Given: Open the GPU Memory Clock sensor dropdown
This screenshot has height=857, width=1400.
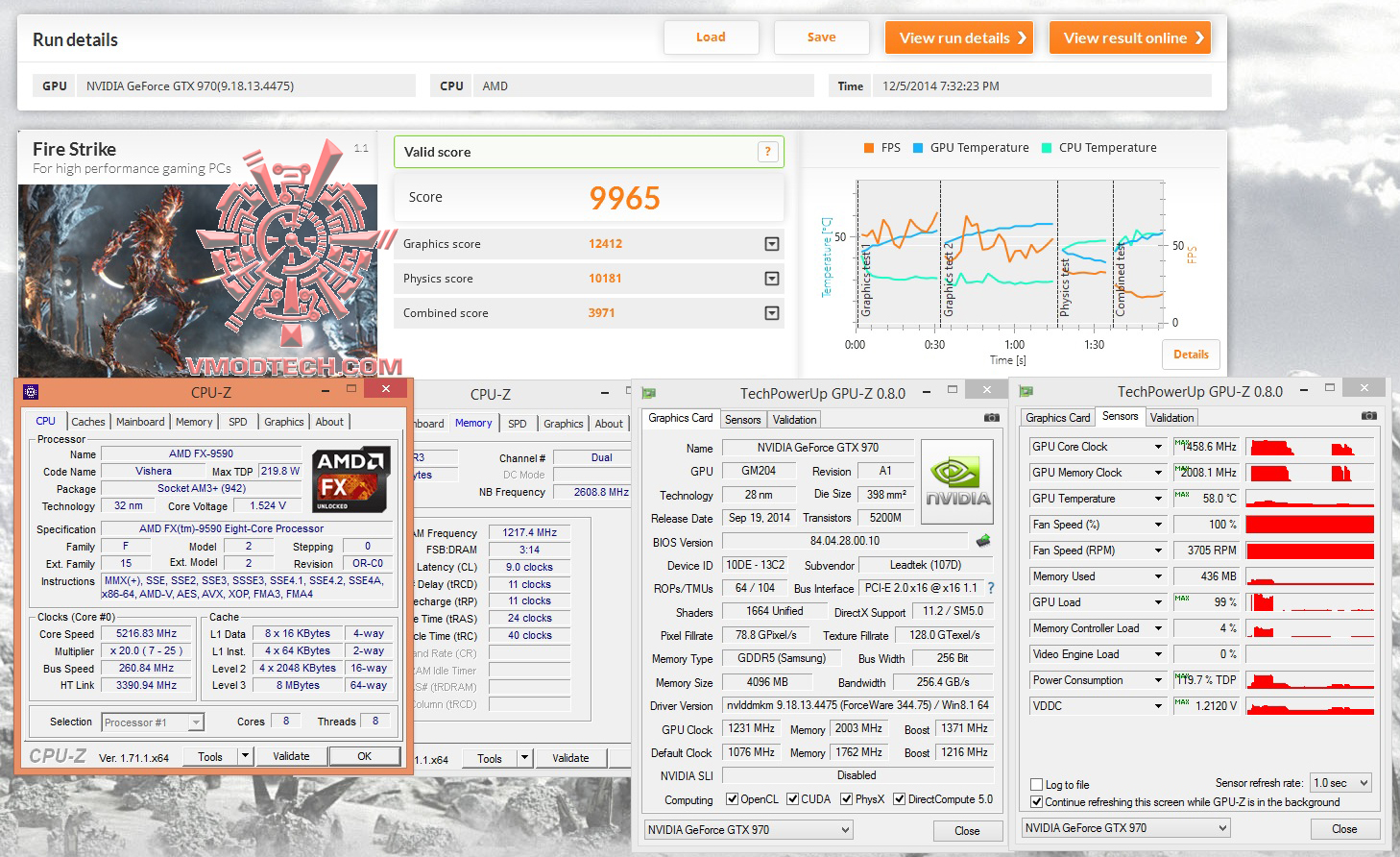Looking at the screenshot, I should pyautogui.click(x=1159, y=473).
